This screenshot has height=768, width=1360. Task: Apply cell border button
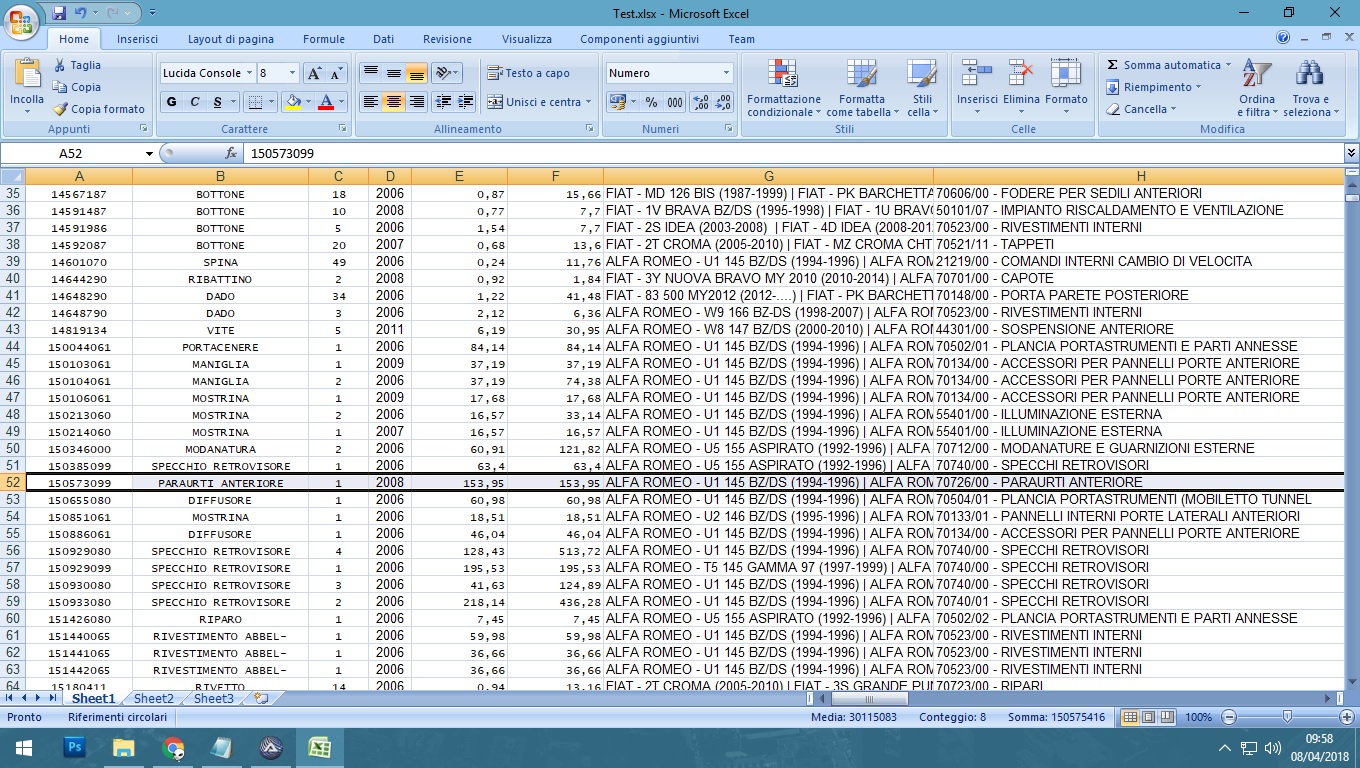pos(255,102)
